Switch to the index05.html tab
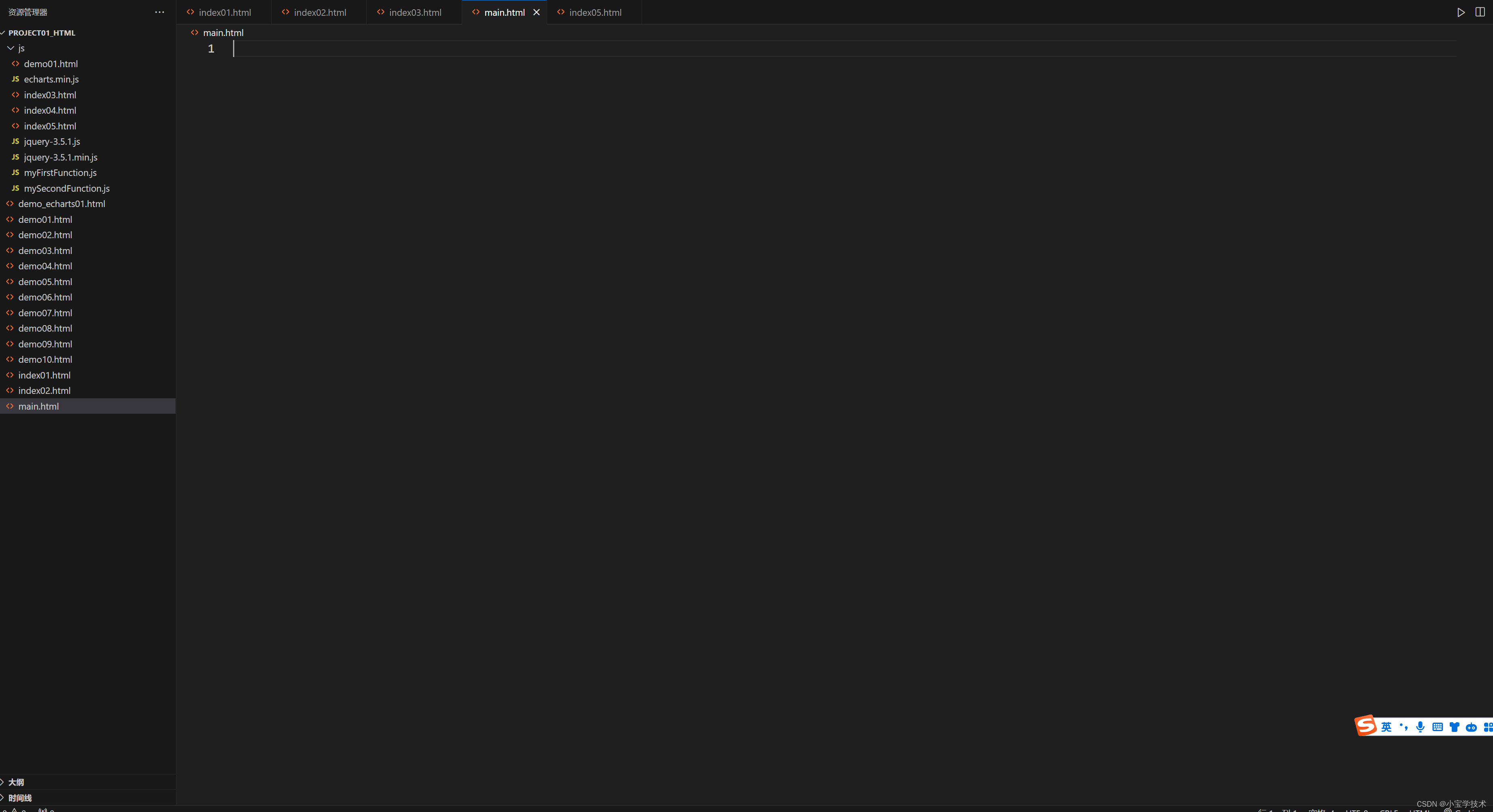 [x=595, y=12]
